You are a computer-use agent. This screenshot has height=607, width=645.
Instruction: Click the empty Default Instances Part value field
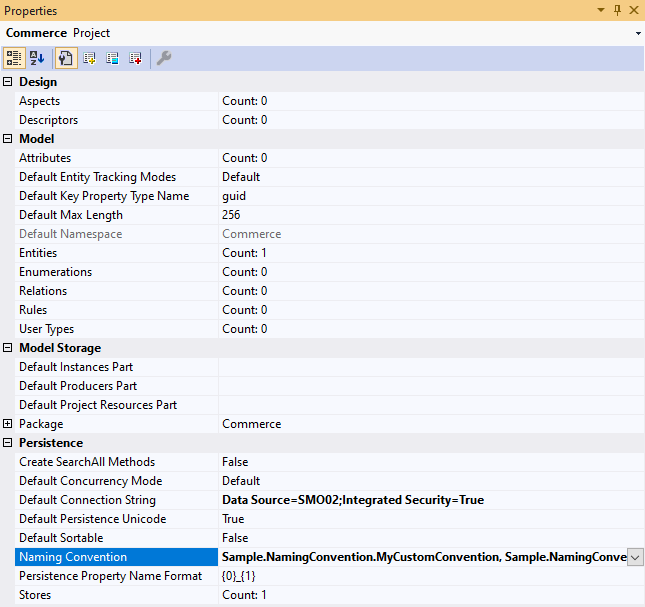coord(431,367)
